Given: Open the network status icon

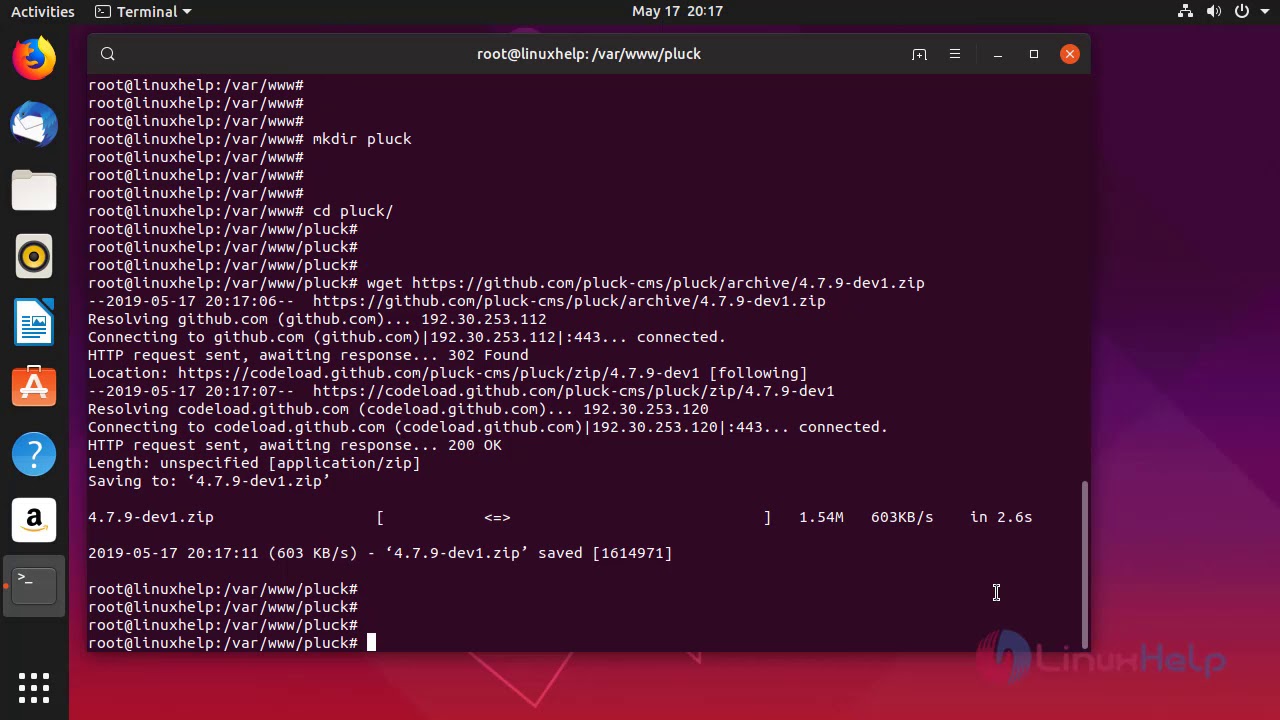Looking at the screenshot, I should 1186,12.
